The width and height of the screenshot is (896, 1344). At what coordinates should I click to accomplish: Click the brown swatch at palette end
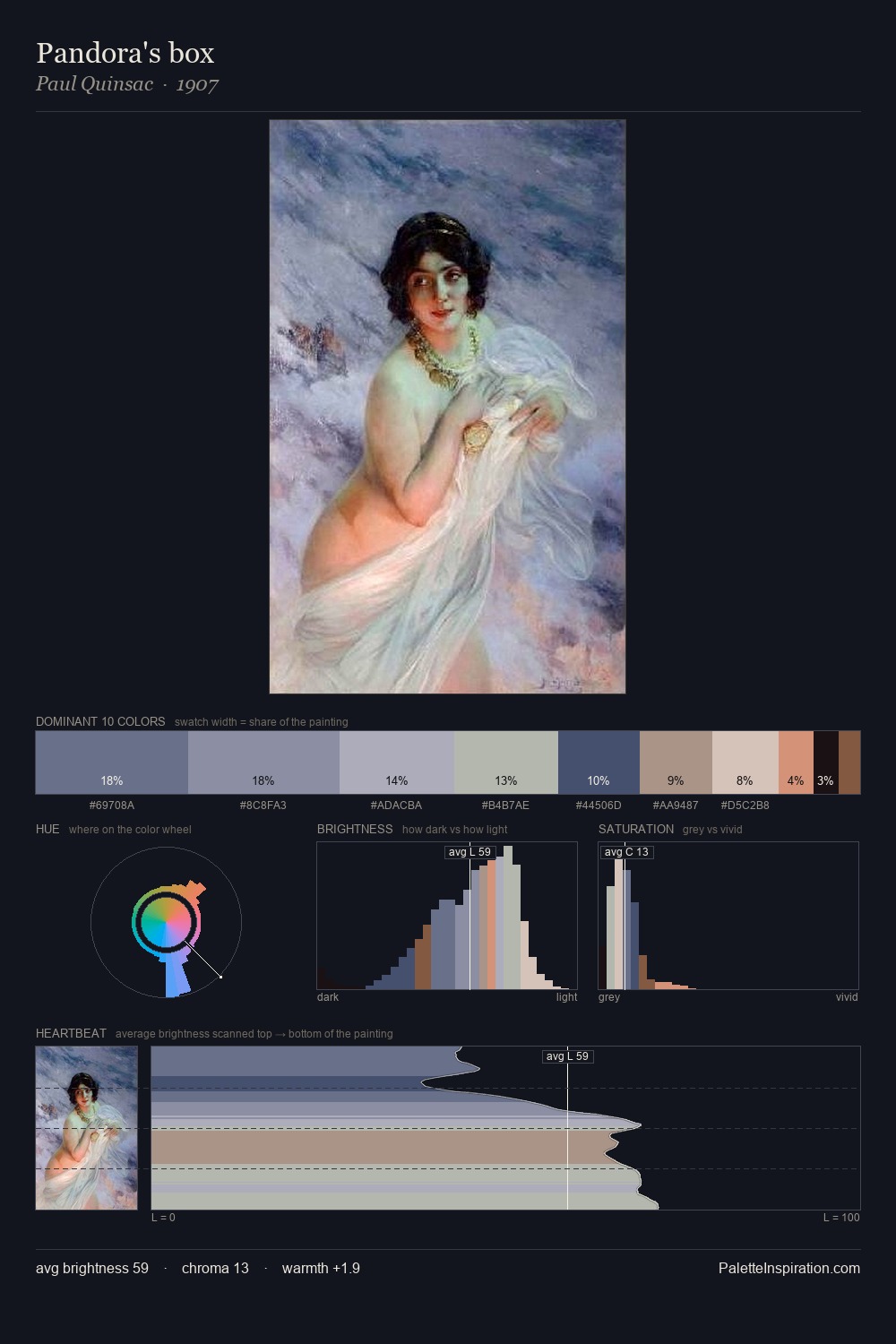pos(849,762)
